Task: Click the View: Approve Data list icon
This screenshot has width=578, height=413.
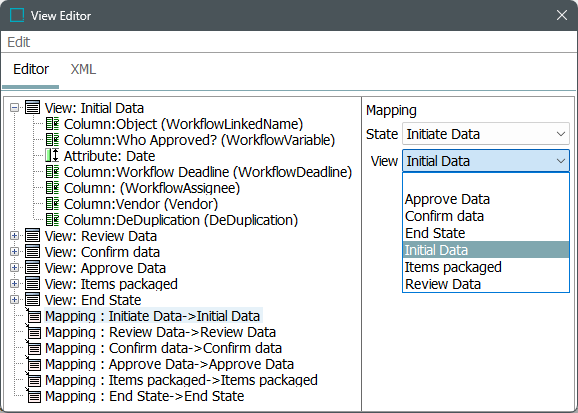Action: (x=32, y=268)
